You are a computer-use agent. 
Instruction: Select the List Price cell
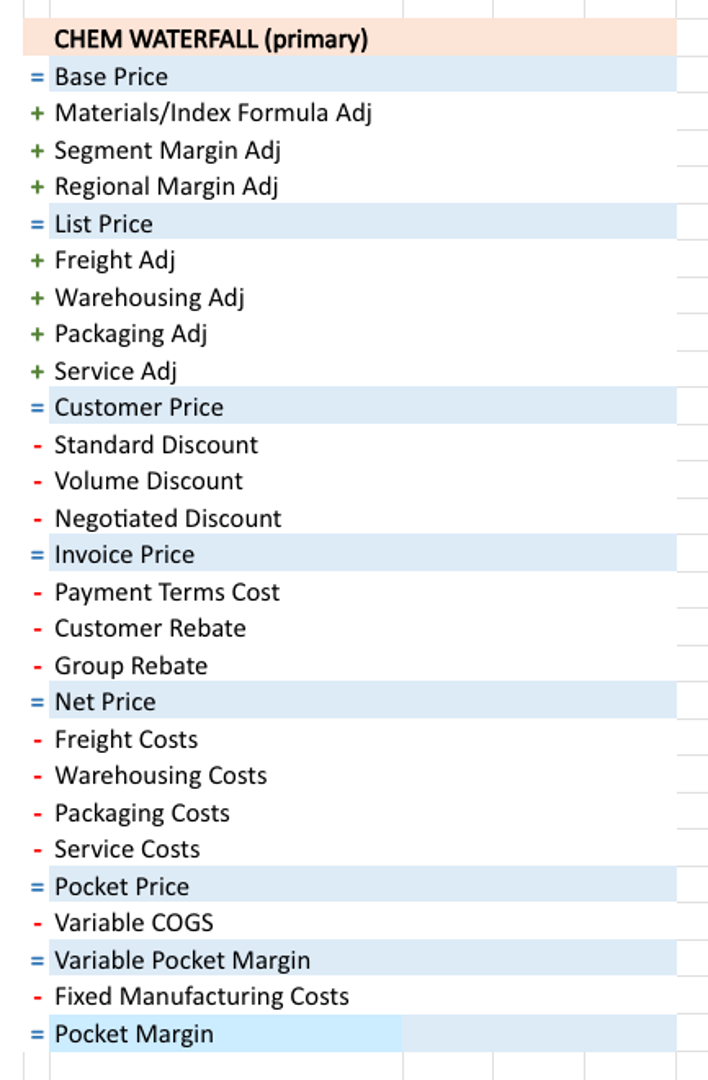(104, 224)
